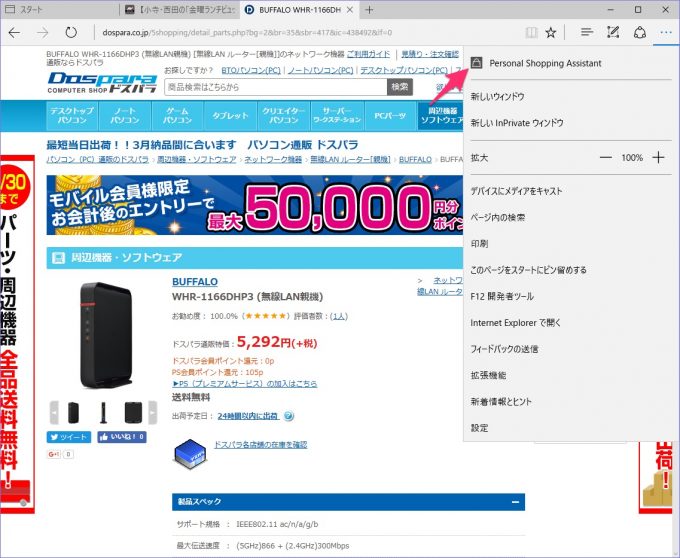This screenshot has height=558, width=680.
Task: Focus the 商品検索 search field
Action: click(276, 87)
